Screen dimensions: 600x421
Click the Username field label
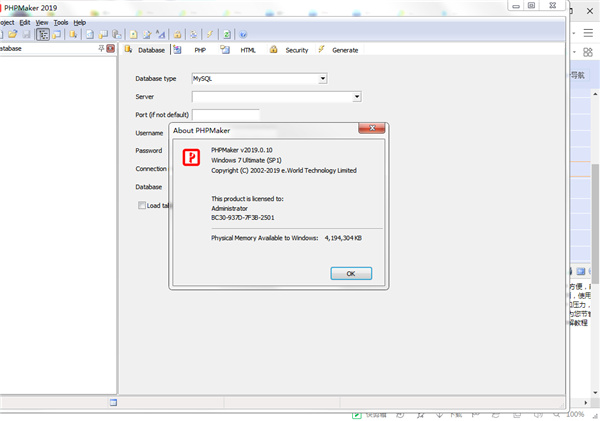pyautogui.click(x=149, y=133)
